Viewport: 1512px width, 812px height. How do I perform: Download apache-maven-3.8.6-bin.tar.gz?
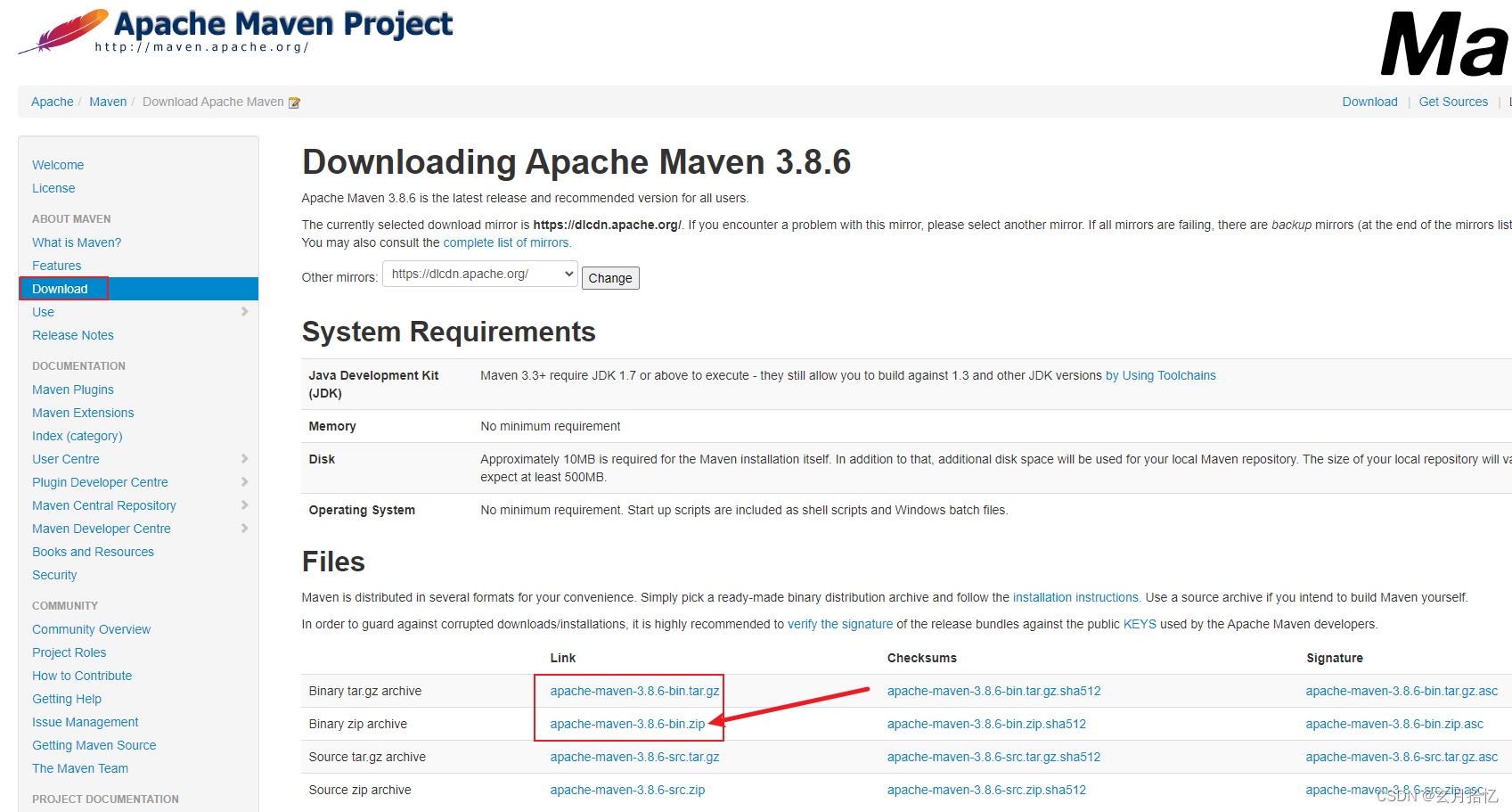[634, 691]
